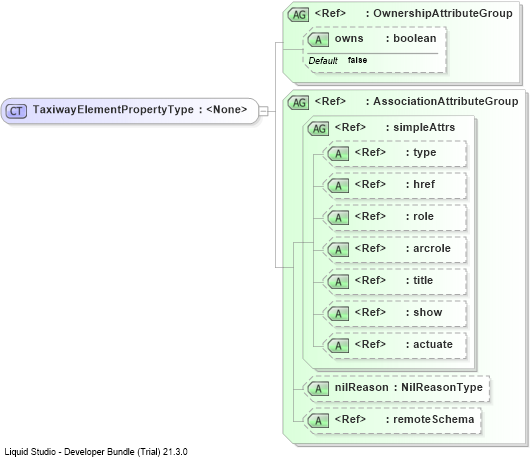Click the A icon of arcrole attribute
This screenshot has height=457, width=531.
338,250
